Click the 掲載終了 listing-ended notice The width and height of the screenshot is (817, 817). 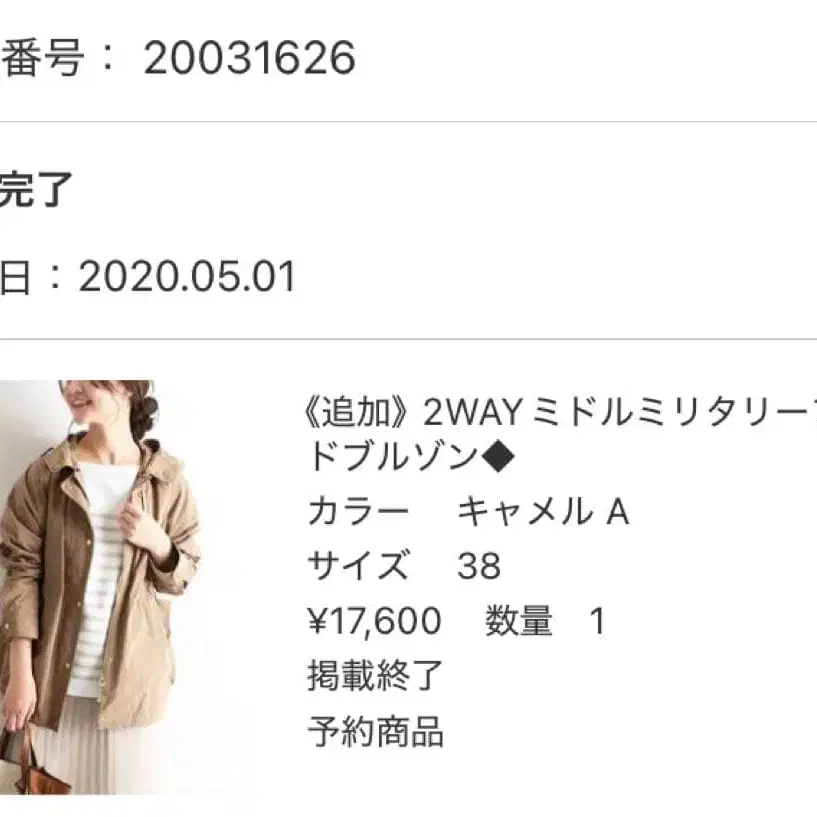click(375, 676)
